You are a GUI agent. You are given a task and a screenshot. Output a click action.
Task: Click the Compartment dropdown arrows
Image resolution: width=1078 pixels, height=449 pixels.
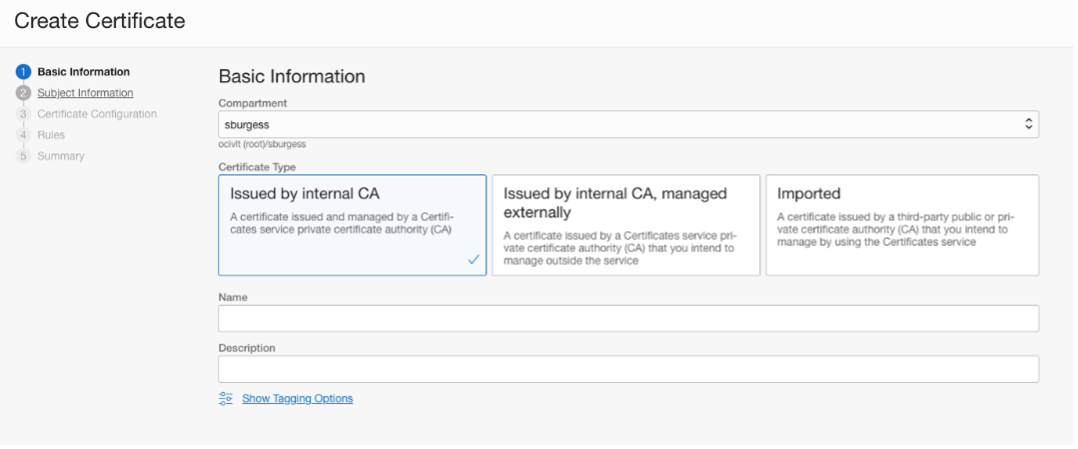pos(1027,125)
